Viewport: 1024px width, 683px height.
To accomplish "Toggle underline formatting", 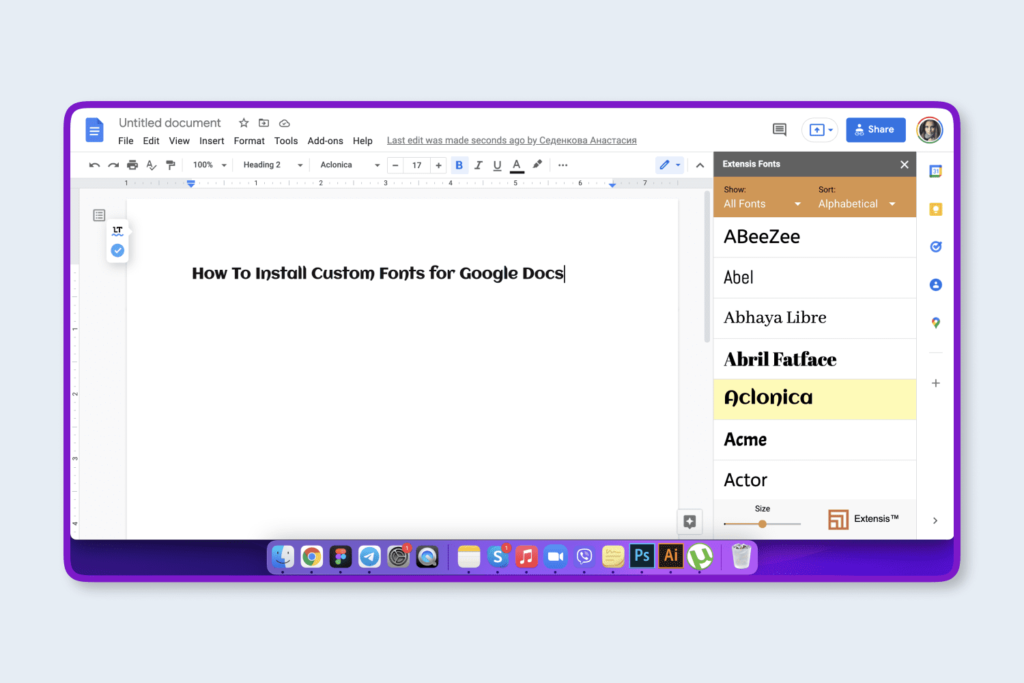I will point(497,165).
